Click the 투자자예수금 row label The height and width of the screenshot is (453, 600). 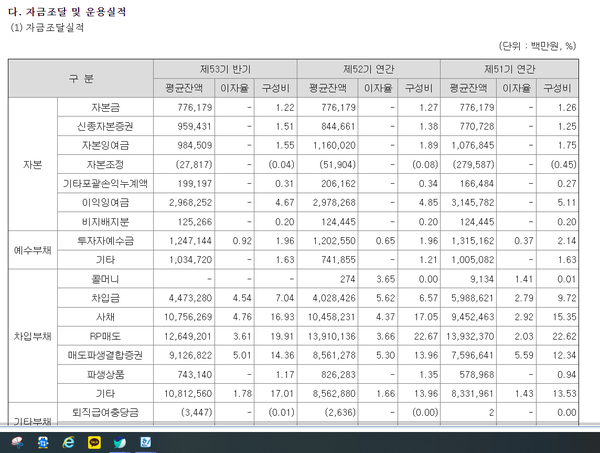[104, 241]
